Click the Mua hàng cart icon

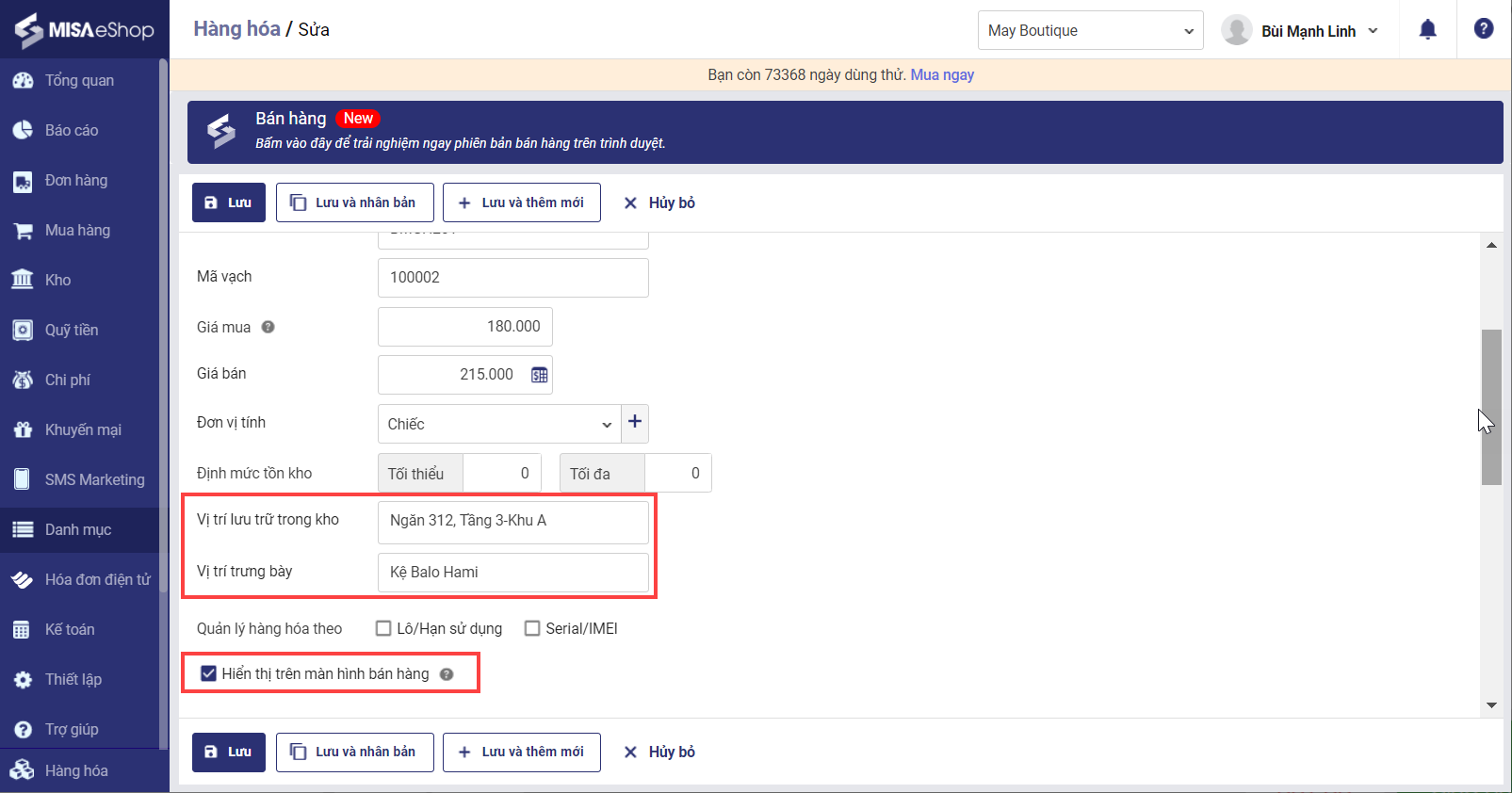pyautogui.click(x=23, y=231)
